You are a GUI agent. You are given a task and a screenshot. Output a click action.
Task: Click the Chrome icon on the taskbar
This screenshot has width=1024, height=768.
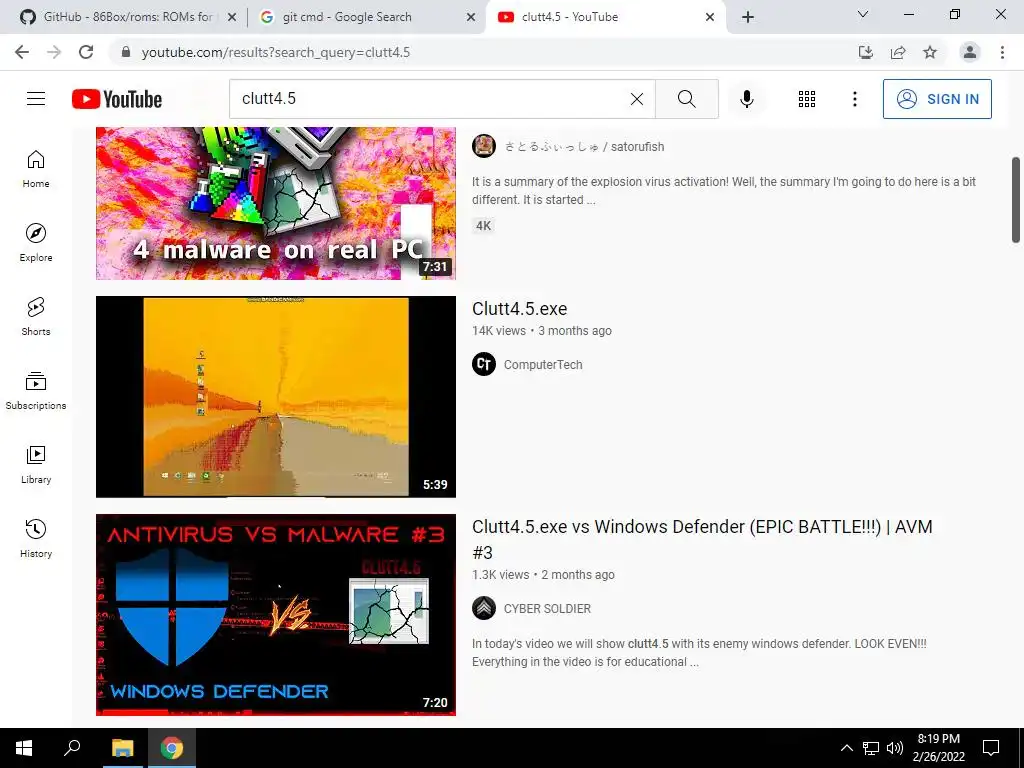tap(172, 748)
